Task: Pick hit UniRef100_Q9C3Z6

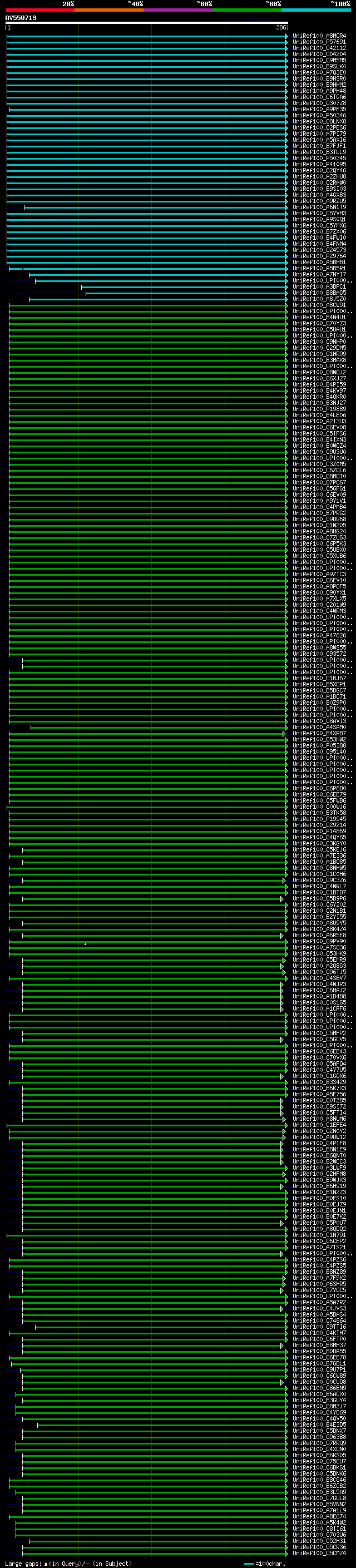Action: (319, 880)
